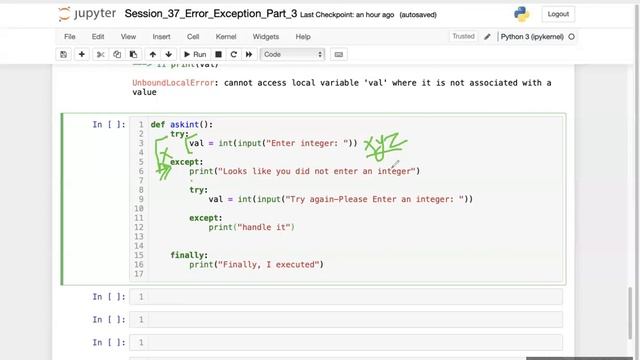Screen dimensions: 640x360
Task: Copy selected cells icon
Action: click(117, 54)
